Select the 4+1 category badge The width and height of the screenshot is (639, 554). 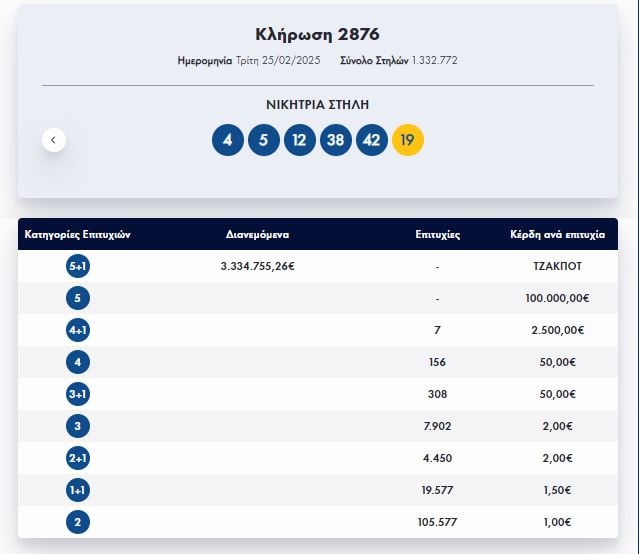coord(78,330)
